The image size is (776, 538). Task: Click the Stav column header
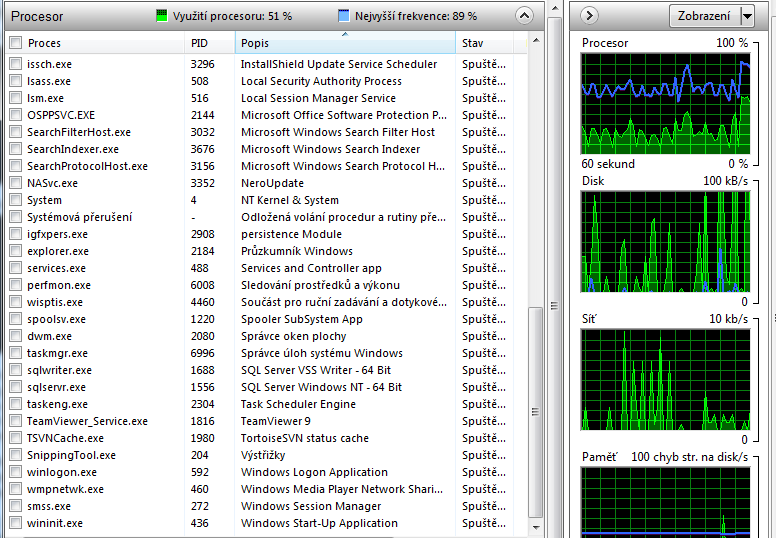pyautogui.click(x=473, y=43)
